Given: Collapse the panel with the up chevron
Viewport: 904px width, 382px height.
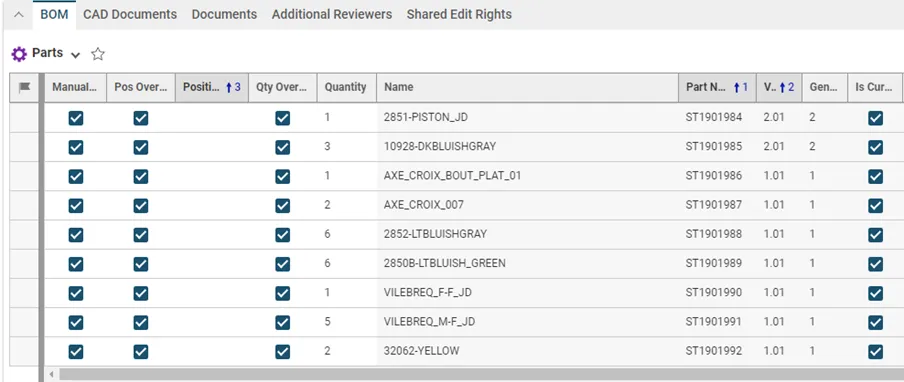Looking at the screenshot, I should (18, 15).
